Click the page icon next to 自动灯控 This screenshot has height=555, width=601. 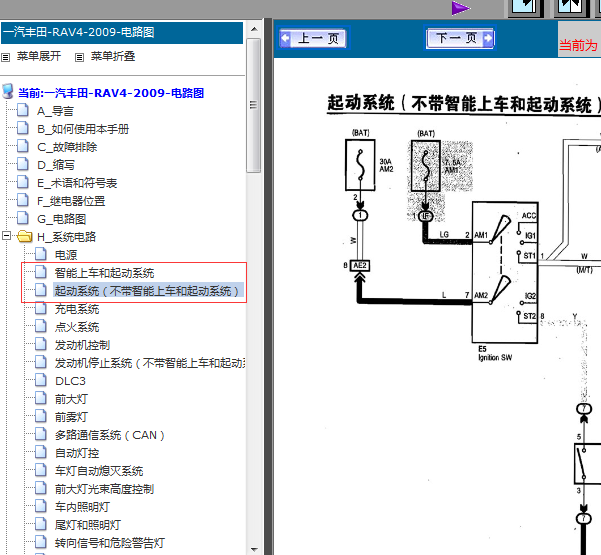click(41, 452)
